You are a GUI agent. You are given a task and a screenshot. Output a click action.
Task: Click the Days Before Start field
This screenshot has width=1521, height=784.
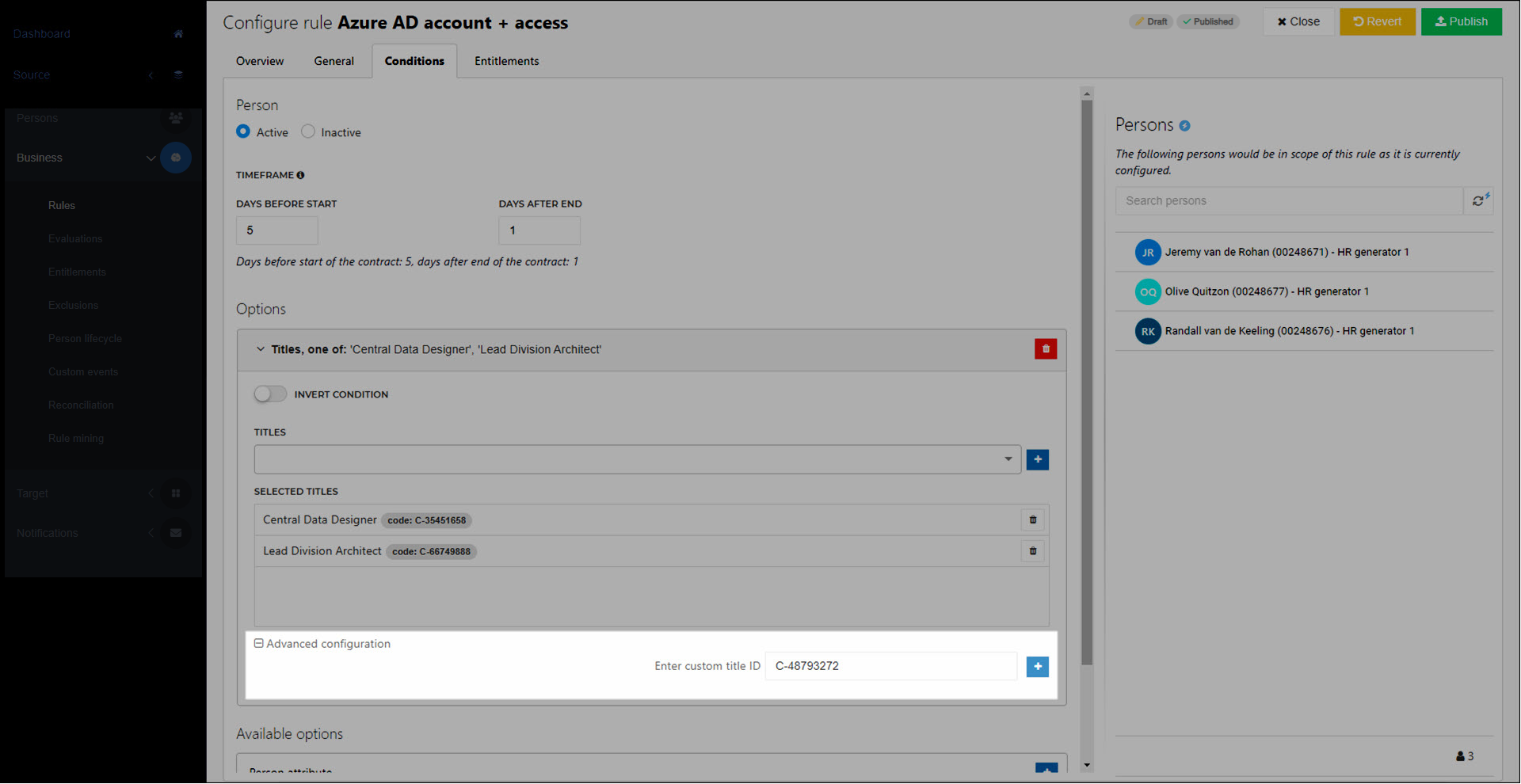click(x=277, y=230)
